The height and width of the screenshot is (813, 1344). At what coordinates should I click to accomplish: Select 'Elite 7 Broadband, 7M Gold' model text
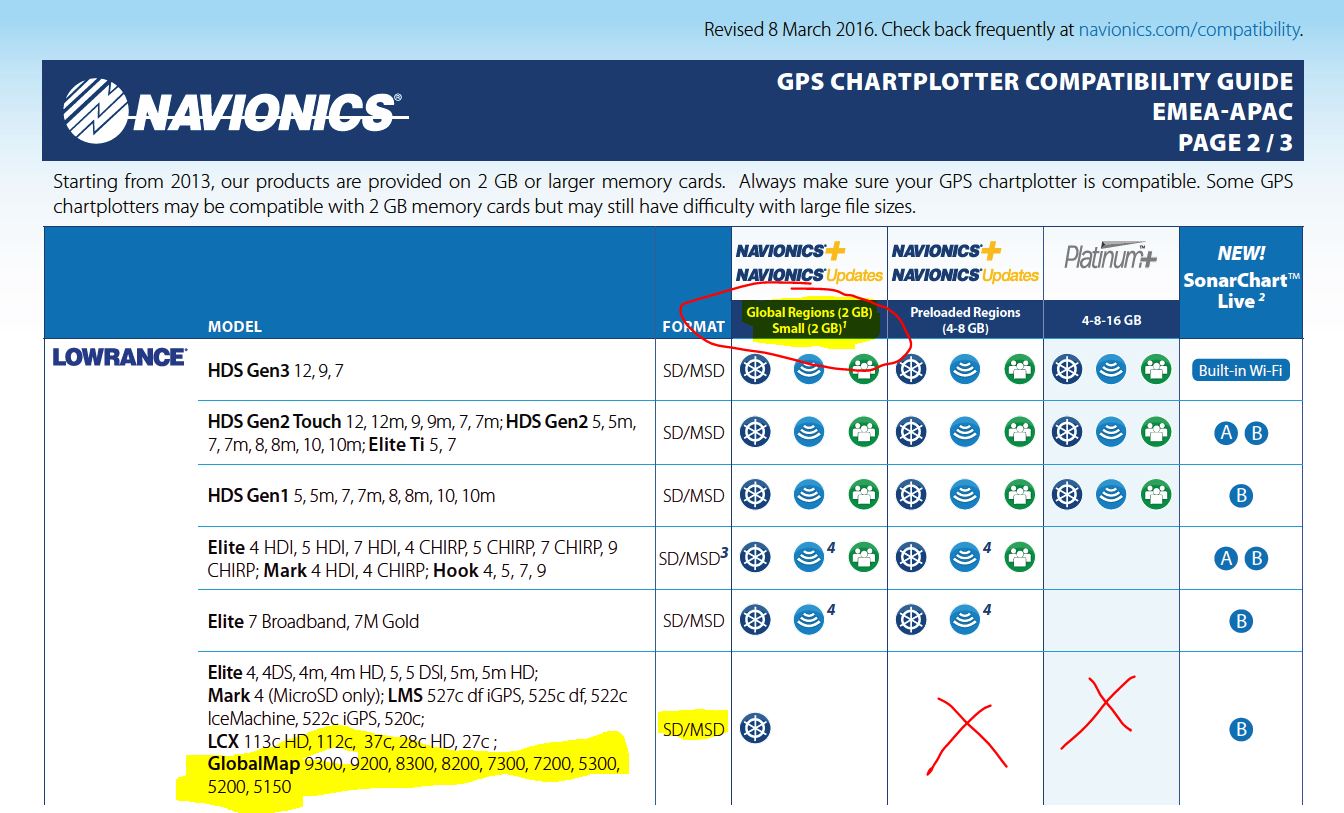(313, 621)
